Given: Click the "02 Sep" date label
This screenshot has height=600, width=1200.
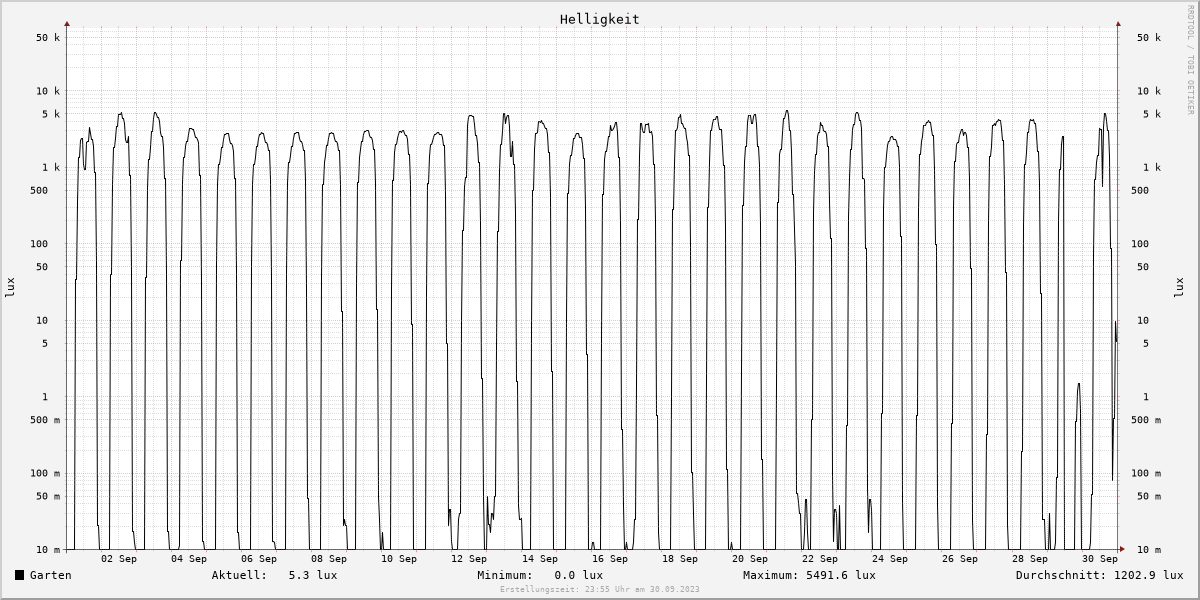Looking at the screenshot, I should 119,559.
